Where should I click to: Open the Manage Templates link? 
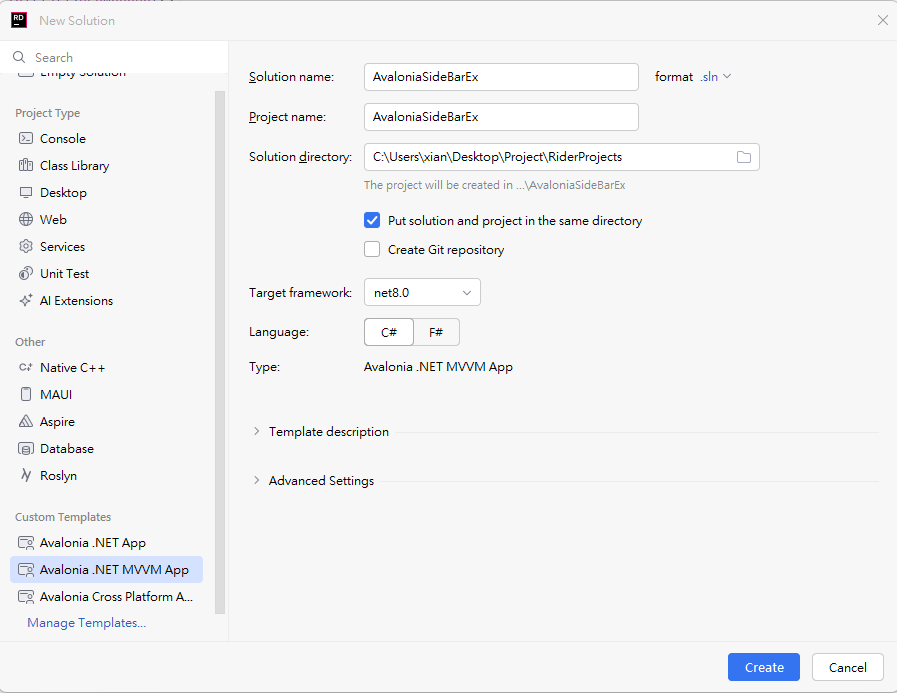[87, 623]
